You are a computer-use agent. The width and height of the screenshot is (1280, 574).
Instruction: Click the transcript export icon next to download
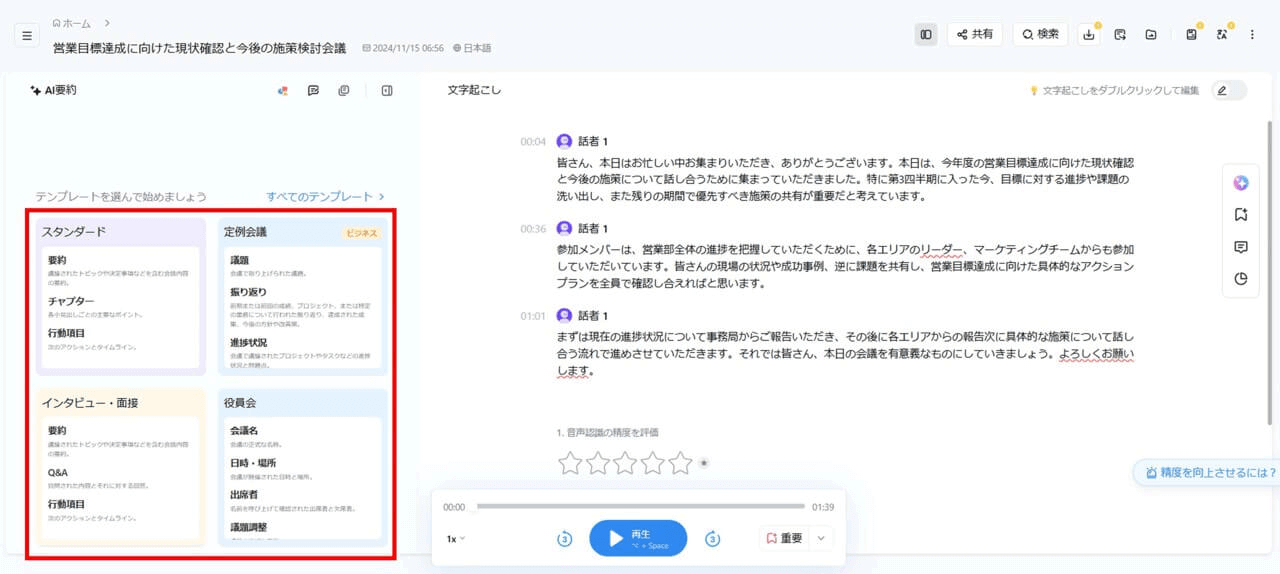click(1120, 34)
